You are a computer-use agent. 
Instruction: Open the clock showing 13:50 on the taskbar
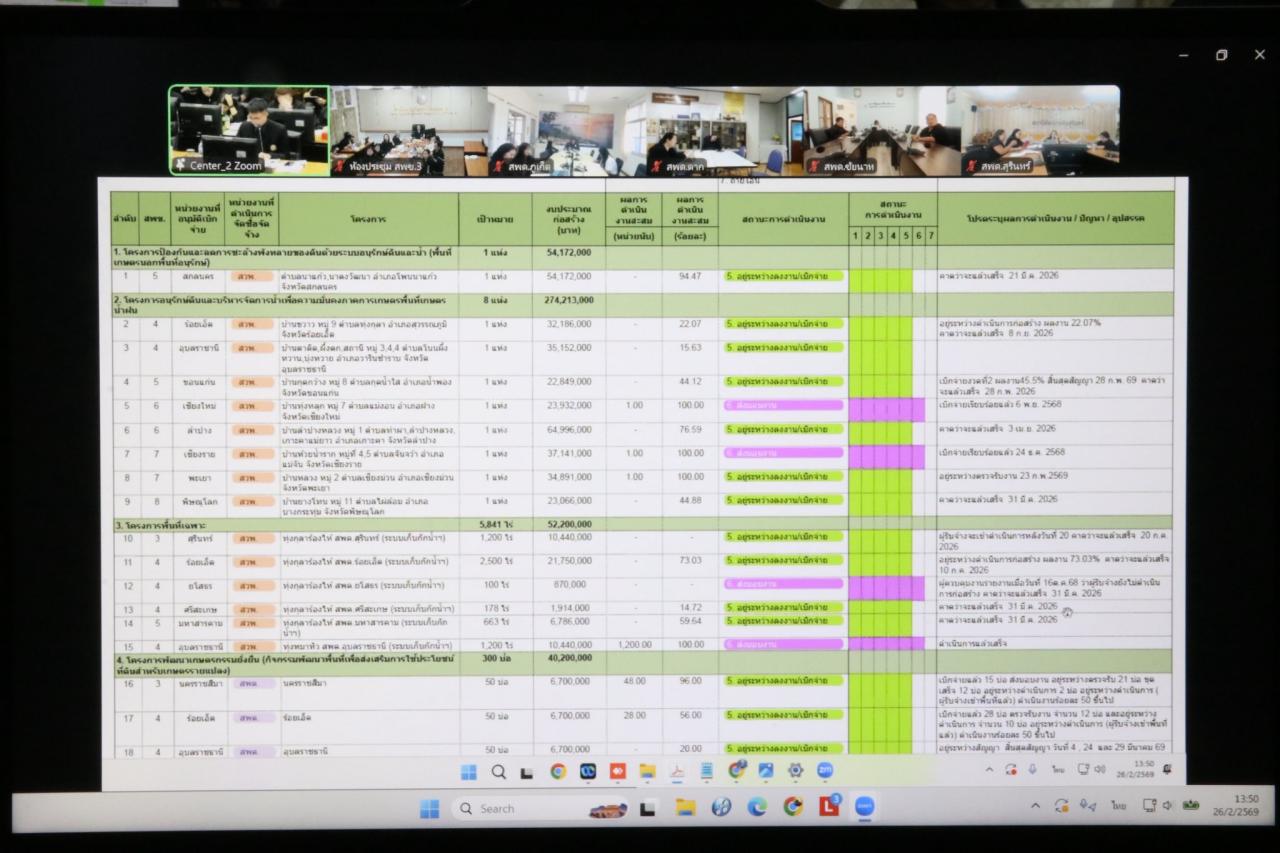click(1244, 806)
